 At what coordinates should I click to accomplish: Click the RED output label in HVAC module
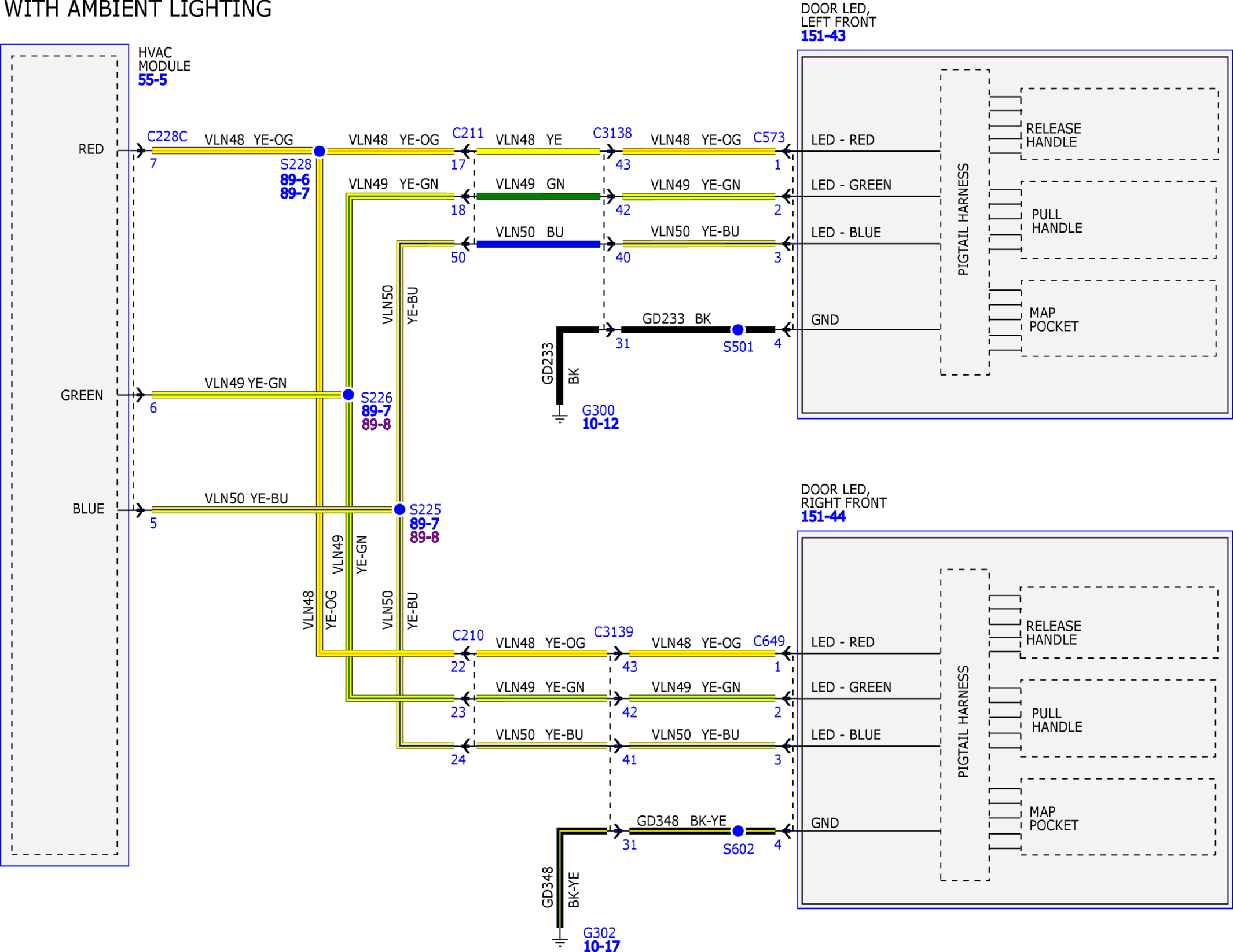(x=91, y=149)
